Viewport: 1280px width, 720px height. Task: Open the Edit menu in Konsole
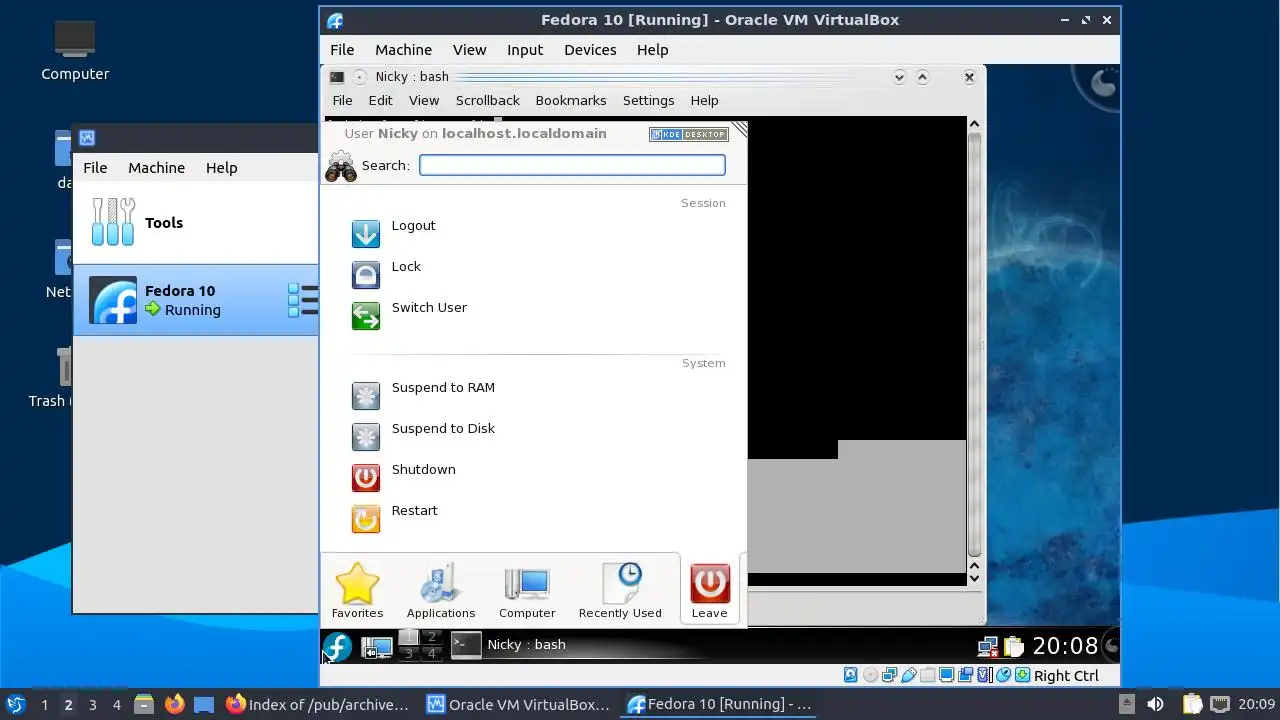click(x=380, y=100)
